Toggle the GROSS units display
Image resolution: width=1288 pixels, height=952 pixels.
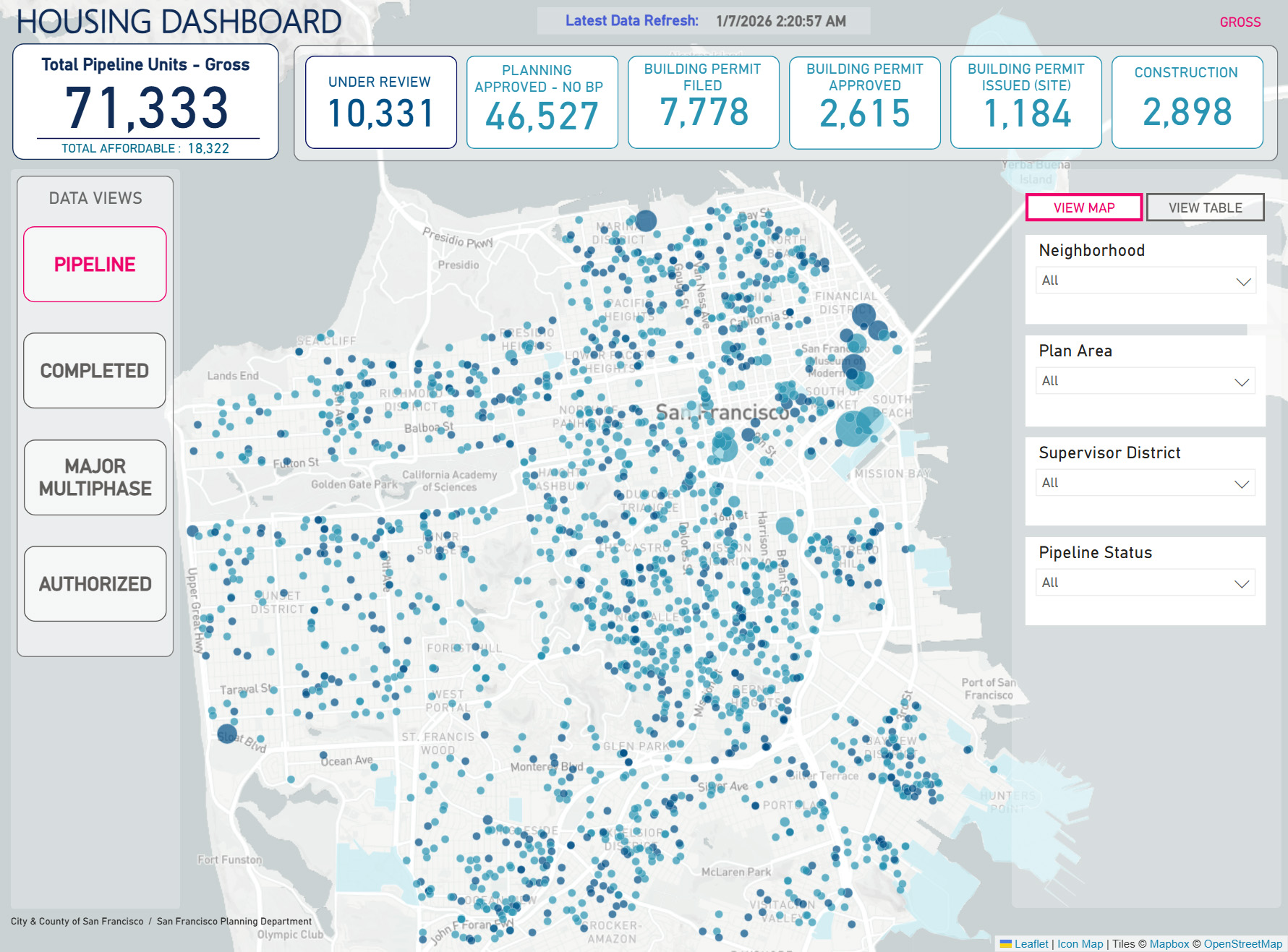[x=1240, y=22]
